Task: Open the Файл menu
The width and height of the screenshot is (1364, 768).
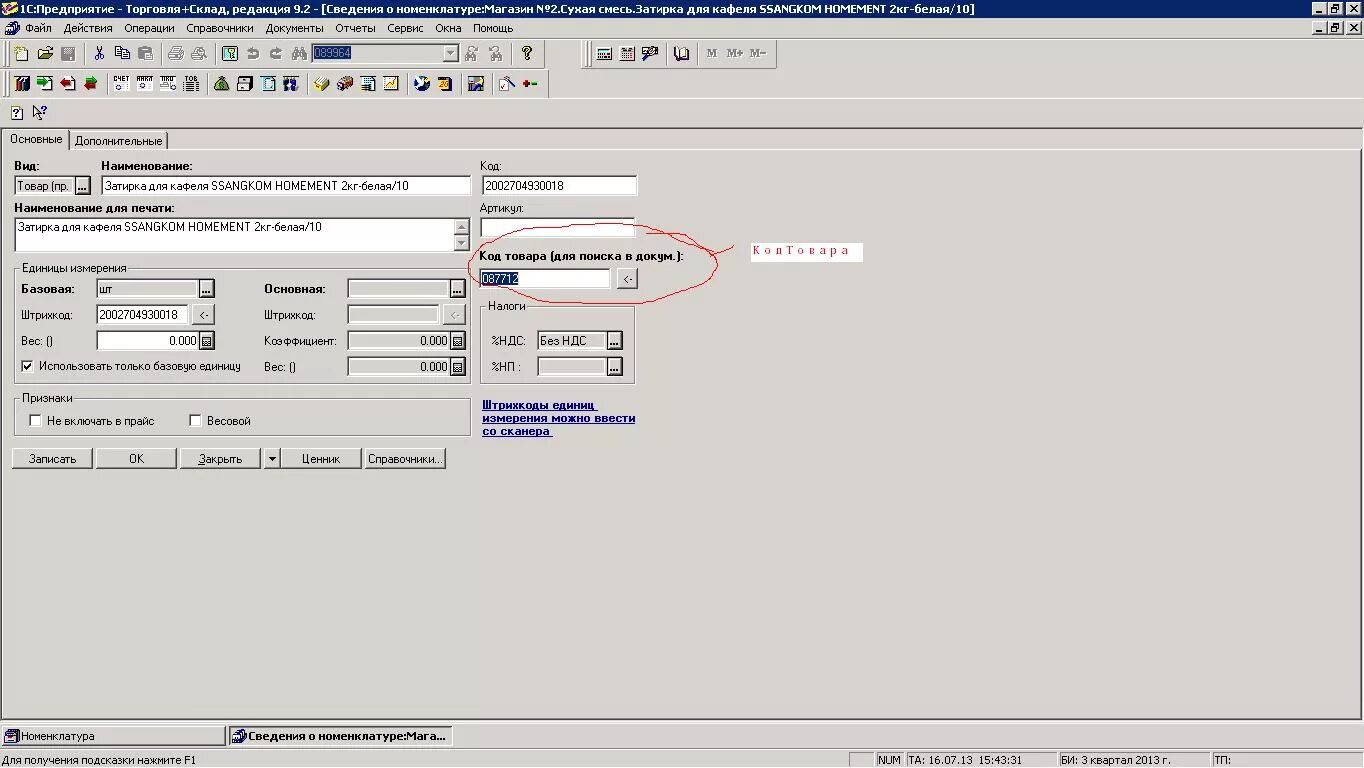Action: pyautogui.click(x=38, y=28)
